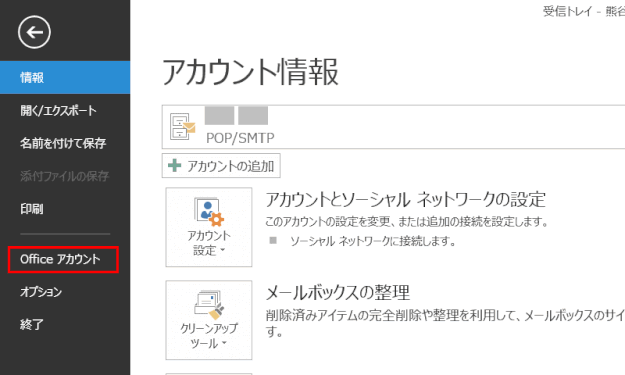Click the POP/SMTP account type label
Viewport: 625px width, 375px height.
pos(240,138)
